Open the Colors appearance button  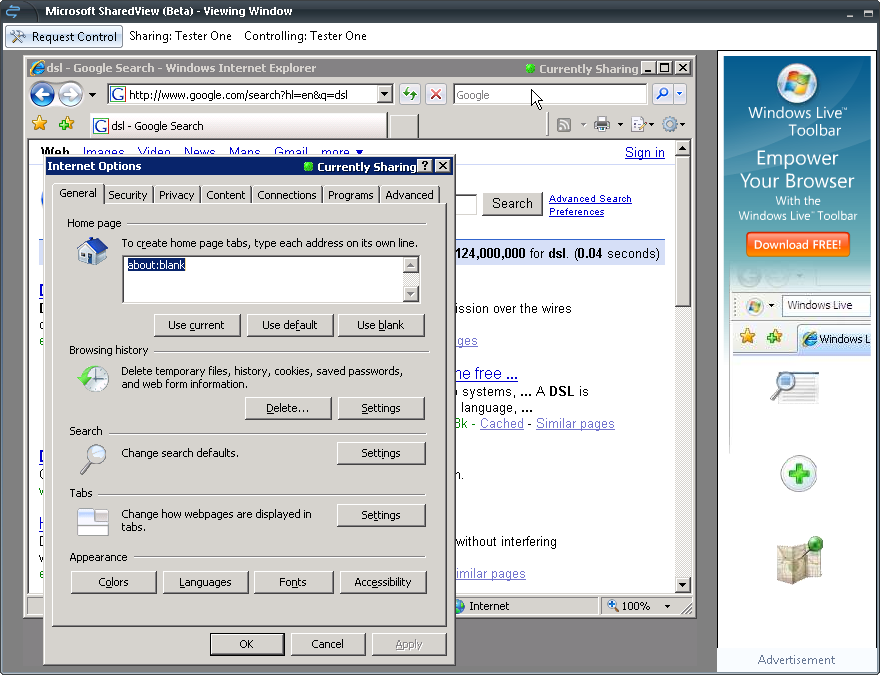(x=113, y=582)
